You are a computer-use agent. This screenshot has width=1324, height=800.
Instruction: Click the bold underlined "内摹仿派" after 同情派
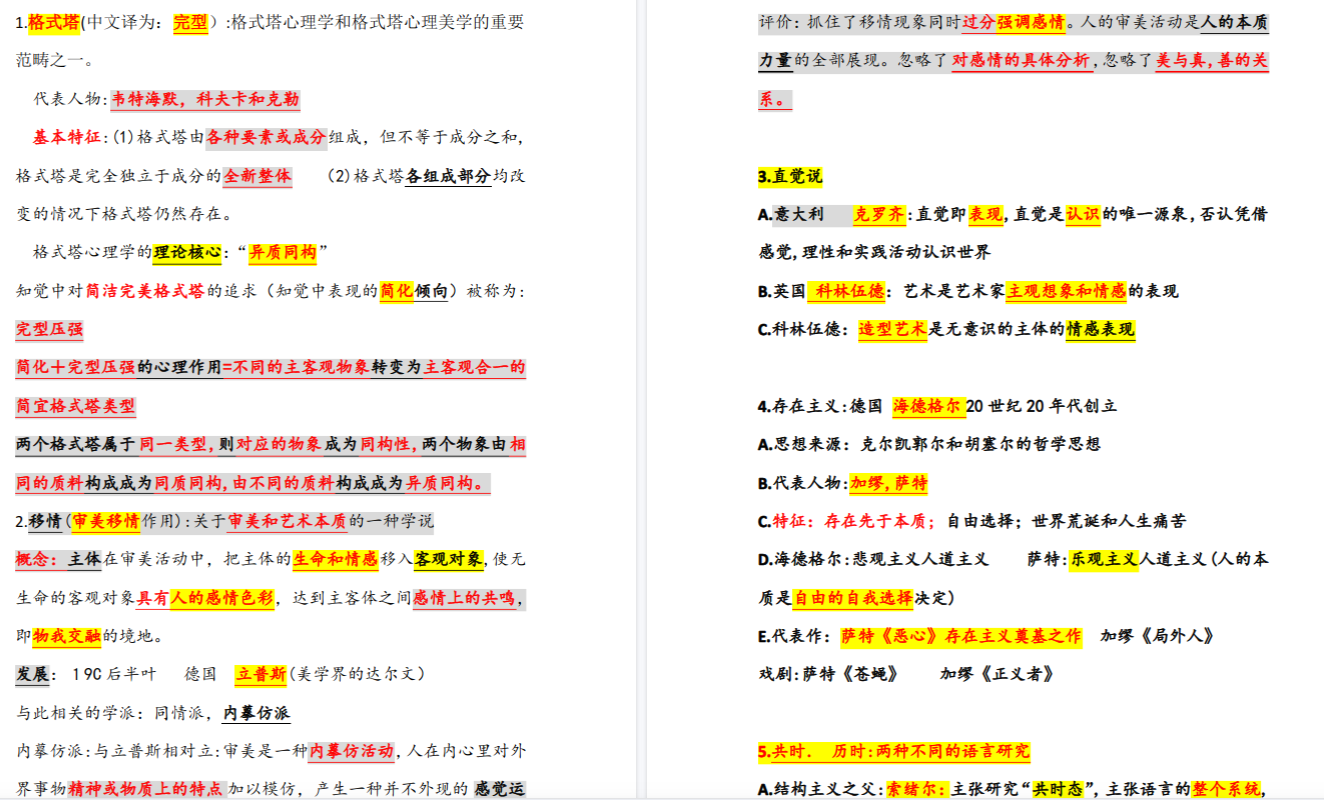pyautogui.click(x=256, y=713)
